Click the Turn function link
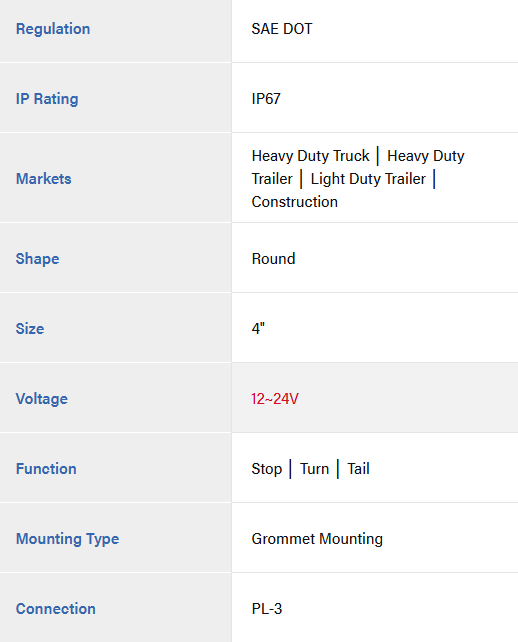The height and width of the screenshot is (642, 518). click(314, 469)
